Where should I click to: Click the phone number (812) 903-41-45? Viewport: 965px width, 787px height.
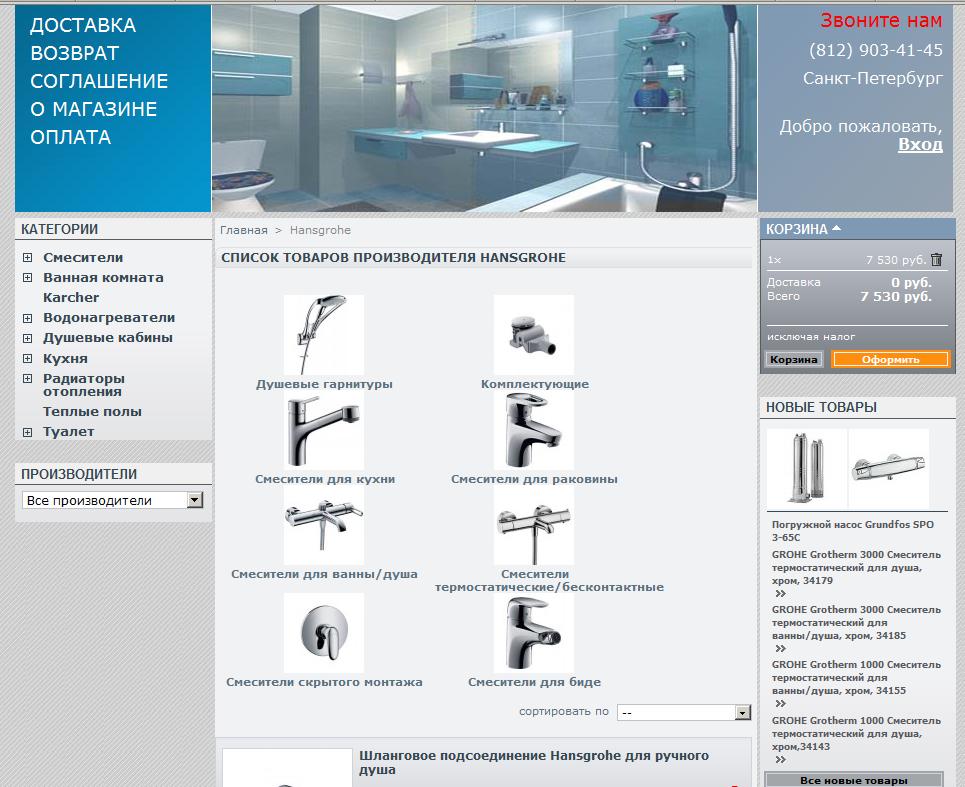point(875,50)
